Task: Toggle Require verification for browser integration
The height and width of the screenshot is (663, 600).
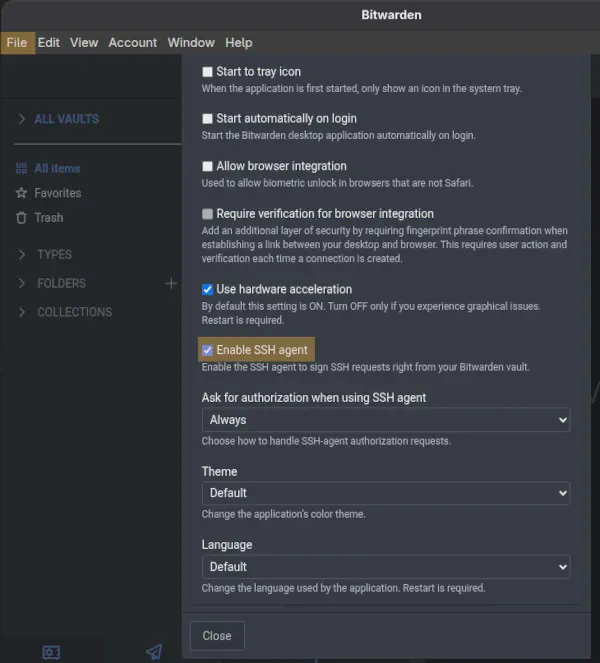Action: coord(207,214)
